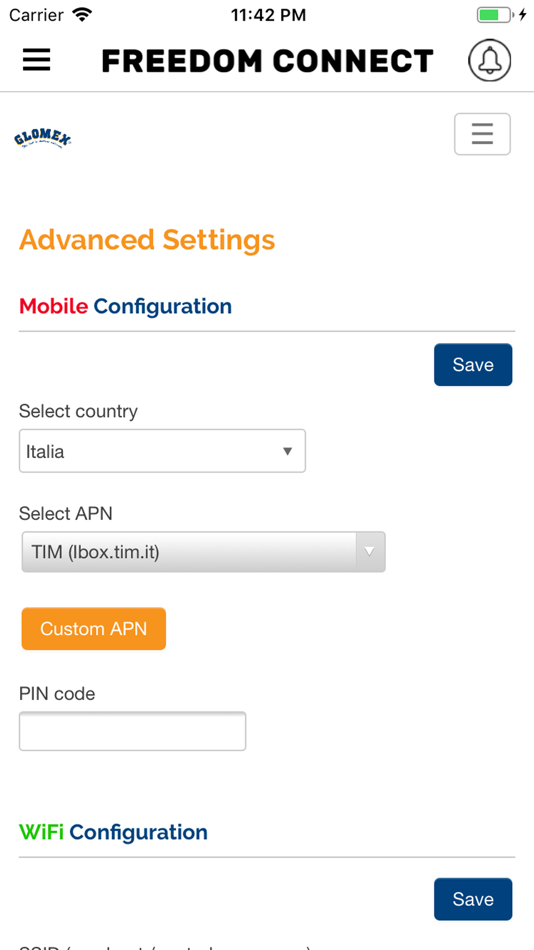Tap the Wi-Fi status icon in the status bar
Image resolution: width=534 pixels, height=950 pixels.
(81, 14)
